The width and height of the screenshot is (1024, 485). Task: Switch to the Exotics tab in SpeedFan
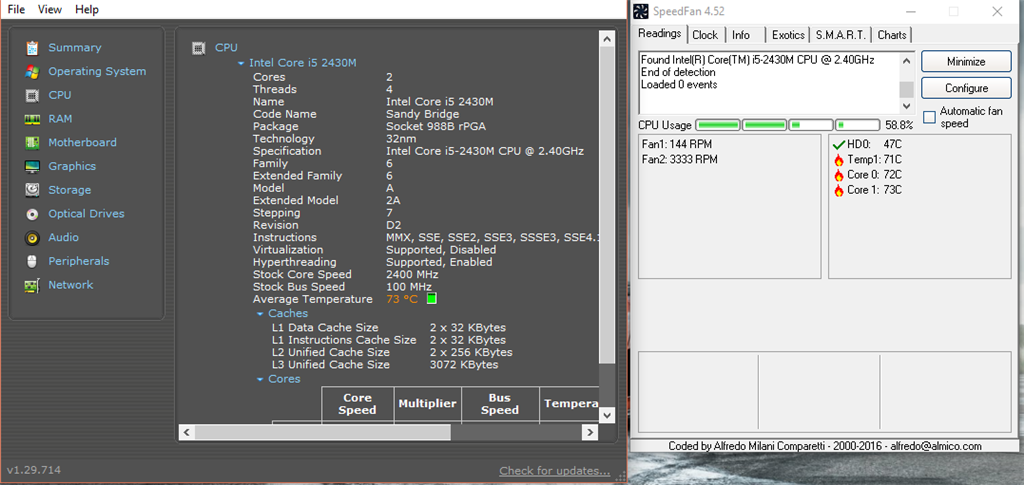(x=788, y=35)
